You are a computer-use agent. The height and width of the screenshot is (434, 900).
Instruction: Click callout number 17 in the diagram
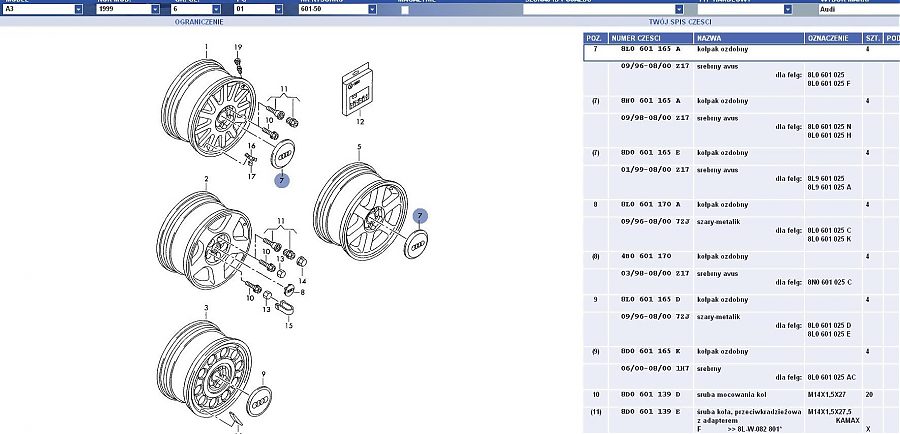click(x=251, y=176)
